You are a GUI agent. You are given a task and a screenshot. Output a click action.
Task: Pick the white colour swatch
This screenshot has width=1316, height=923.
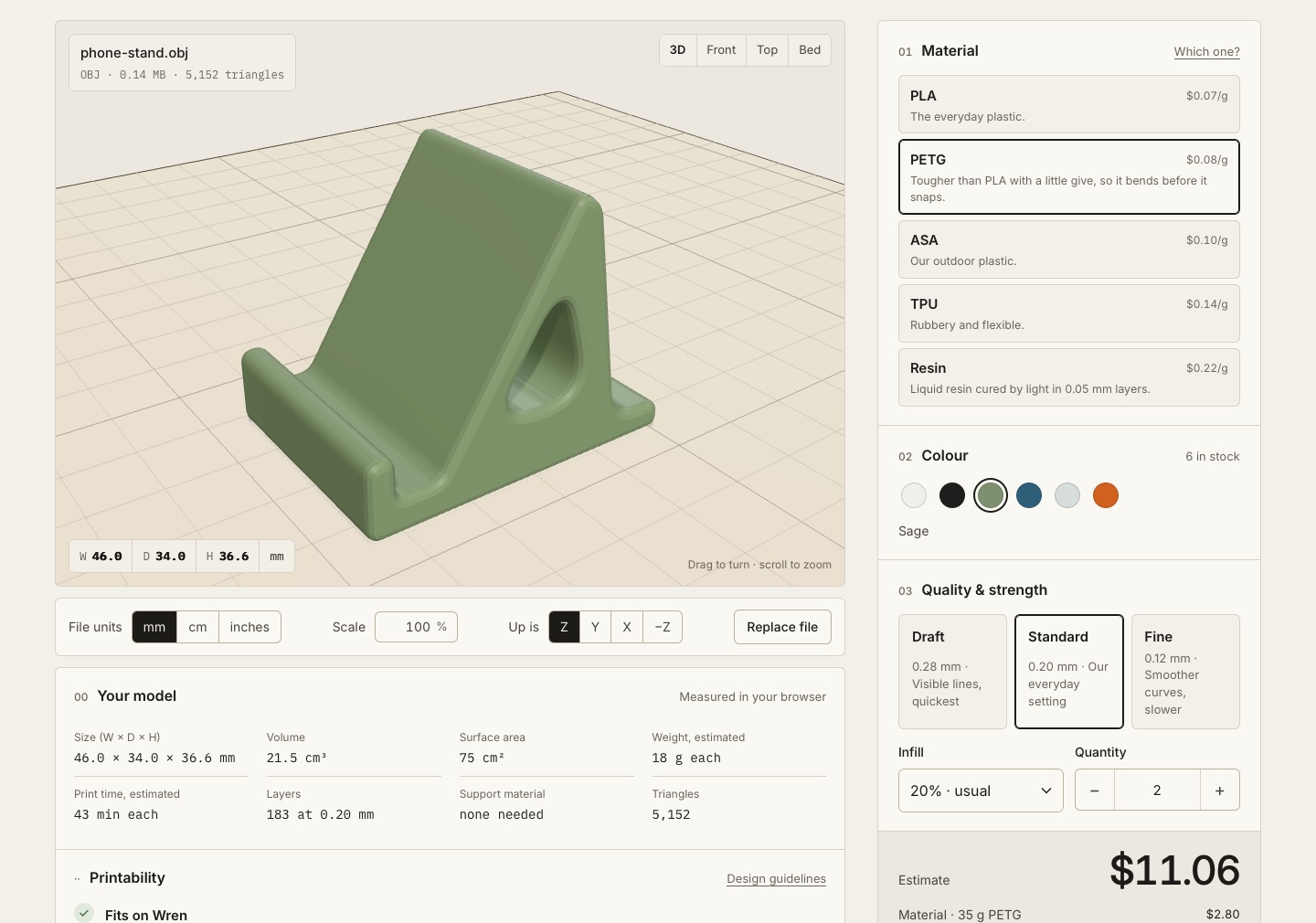(914, 495)
